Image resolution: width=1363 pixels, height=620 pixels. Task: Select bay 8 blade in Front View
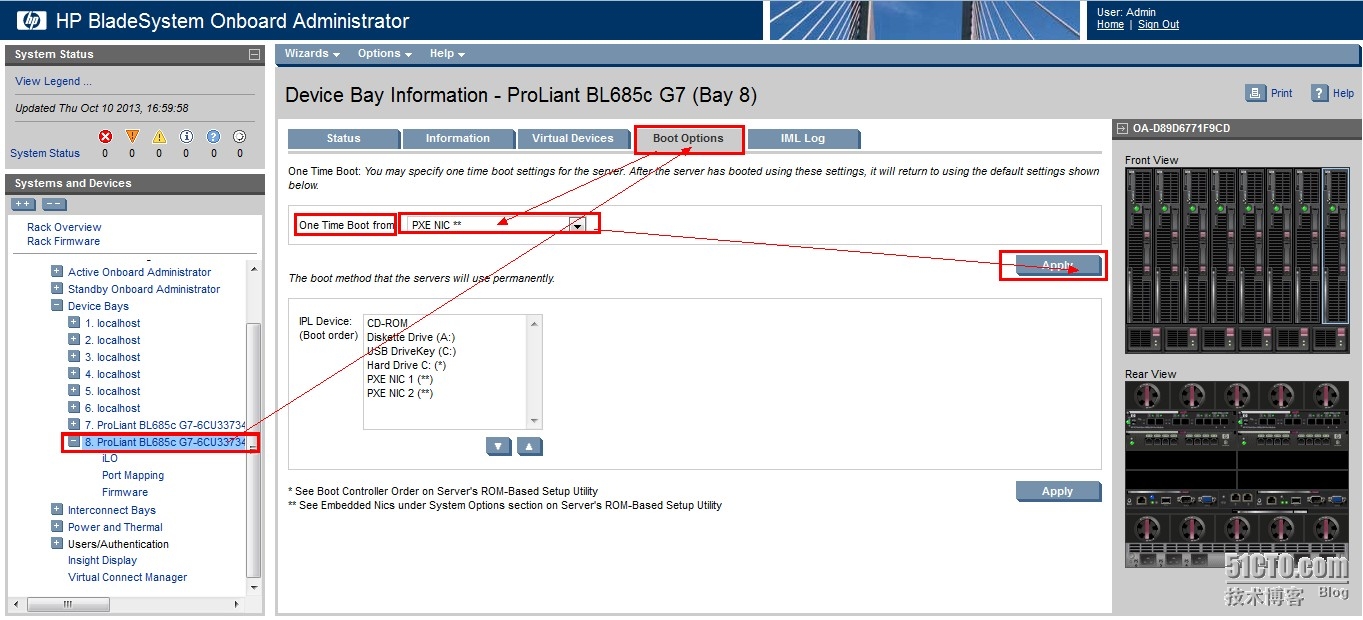click(1335, 245)
